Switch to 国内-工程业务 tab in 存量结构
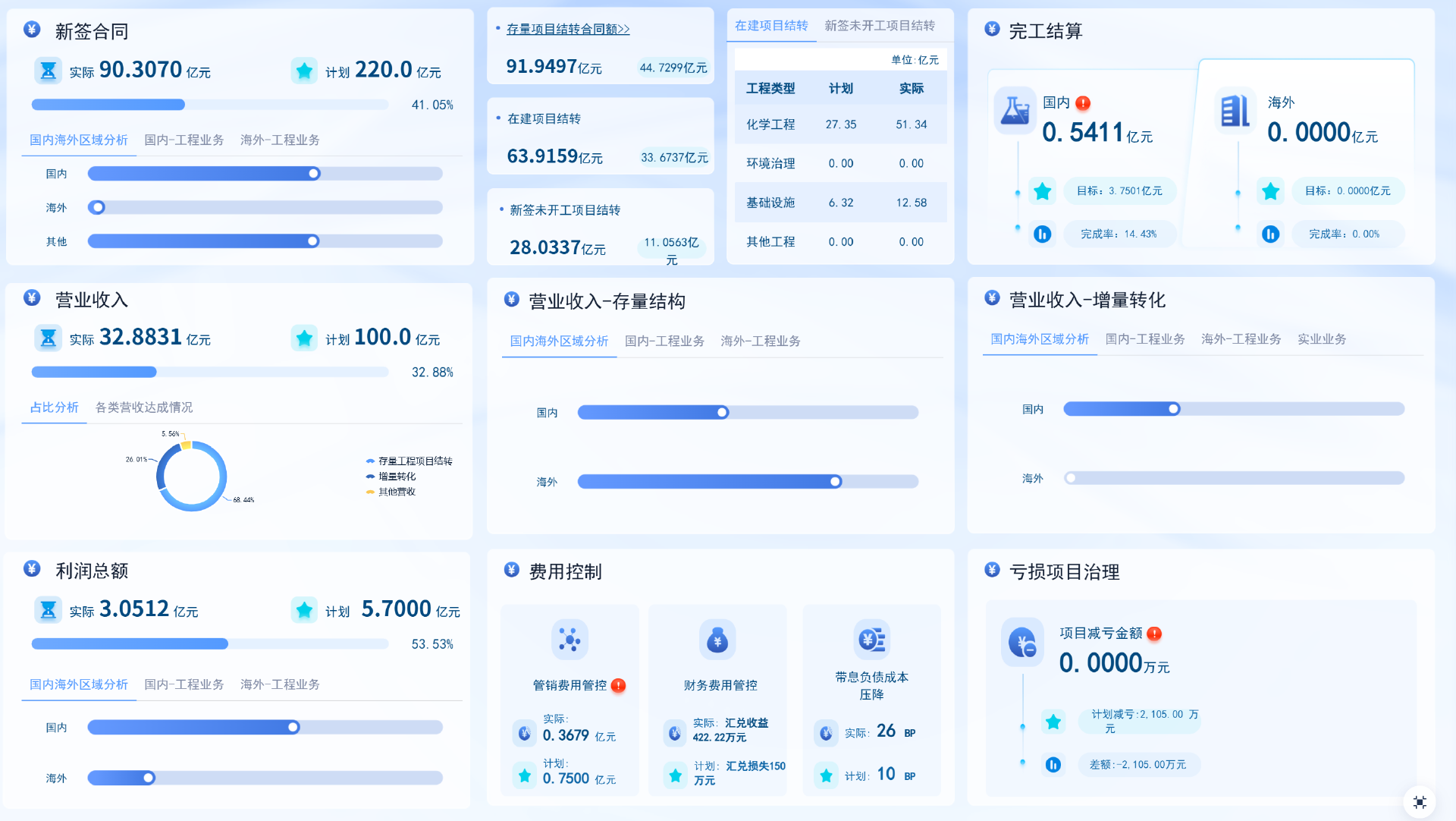1456x821 pixels. coord(664,341)
